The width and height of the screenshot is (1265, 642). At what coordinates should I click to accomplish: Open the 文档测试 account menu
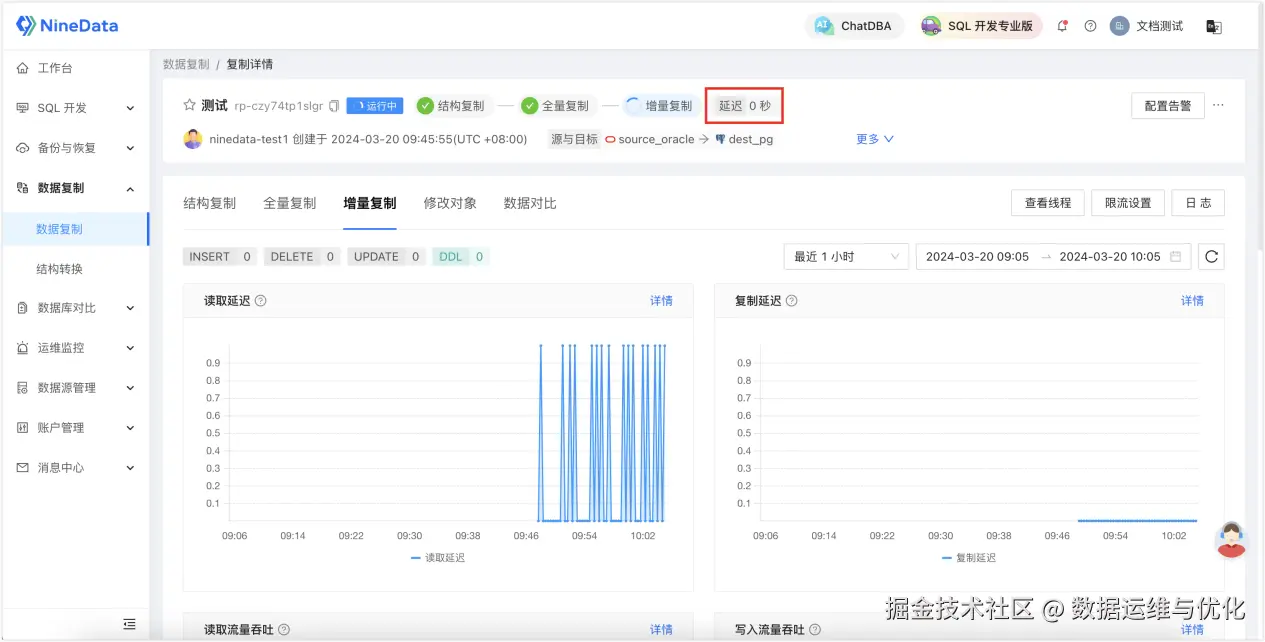click(1147, 26)
